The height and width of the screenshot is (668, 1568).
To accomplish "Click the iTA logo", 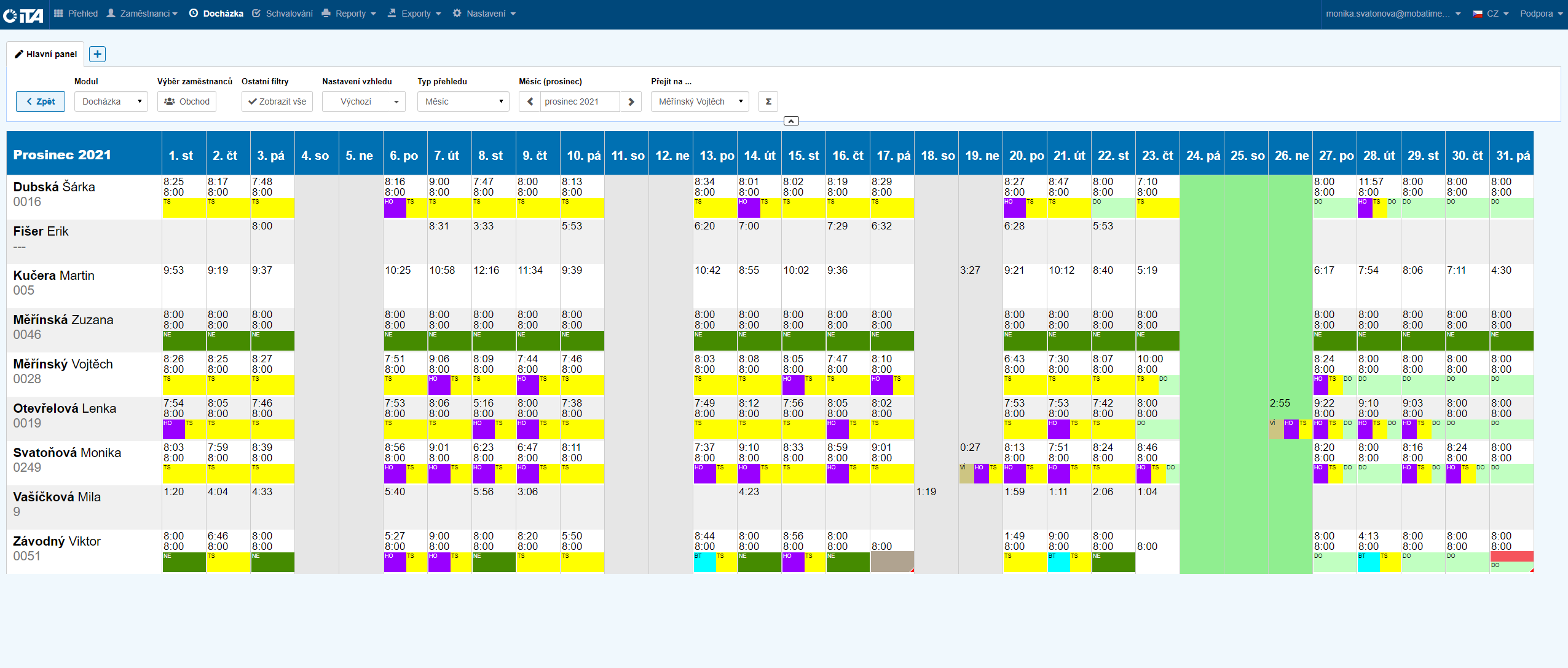I will pos(23,15).
